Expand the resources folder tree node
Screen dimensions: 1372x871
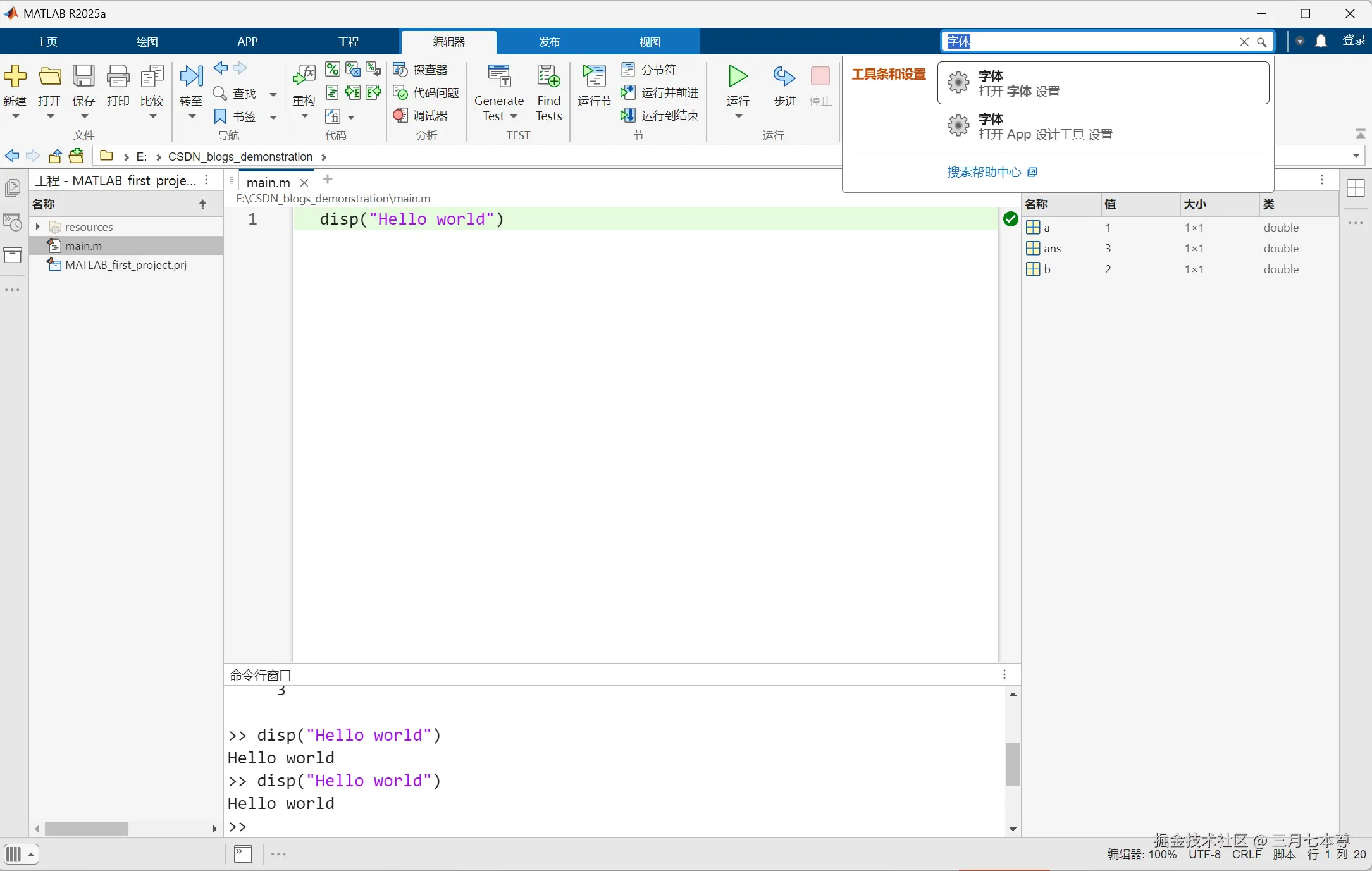38,226
